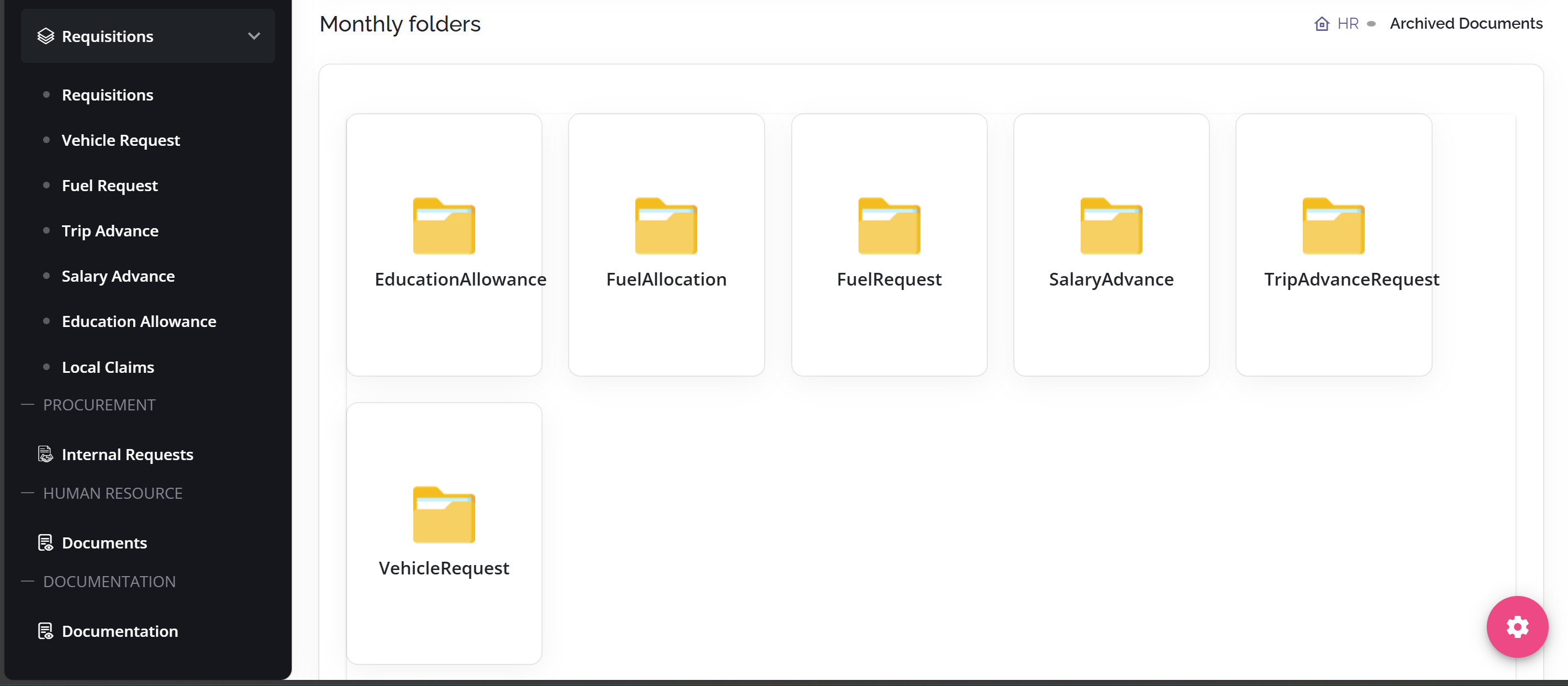Click the Internal Requests document icon
Viewport: 1568px width, 686px height.
pyautogui.click(x=46, y=454)
